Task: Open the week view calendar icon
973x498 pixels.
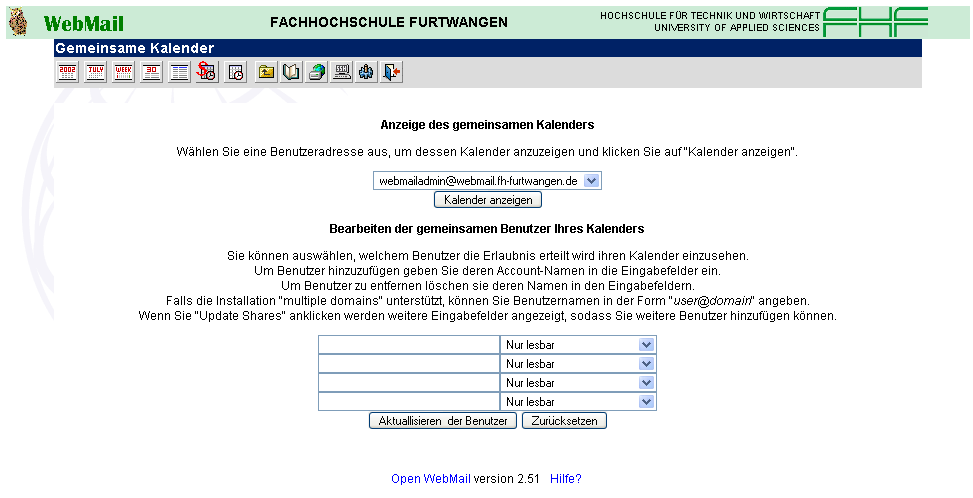Action: coord(123,73)
